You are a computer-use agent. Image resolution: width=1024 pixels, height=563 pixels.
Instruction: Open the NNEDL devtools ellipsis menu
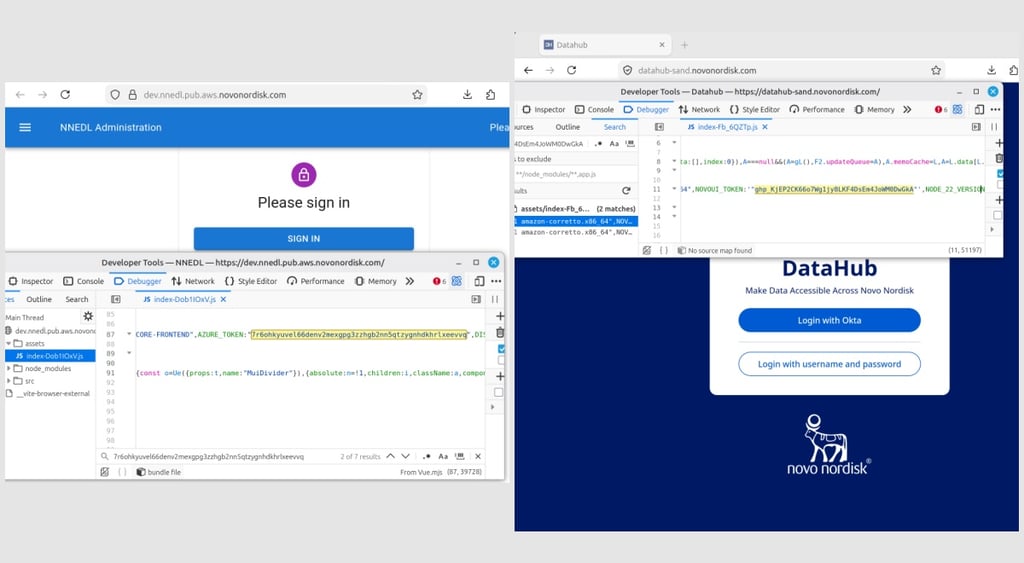[496, 281]
